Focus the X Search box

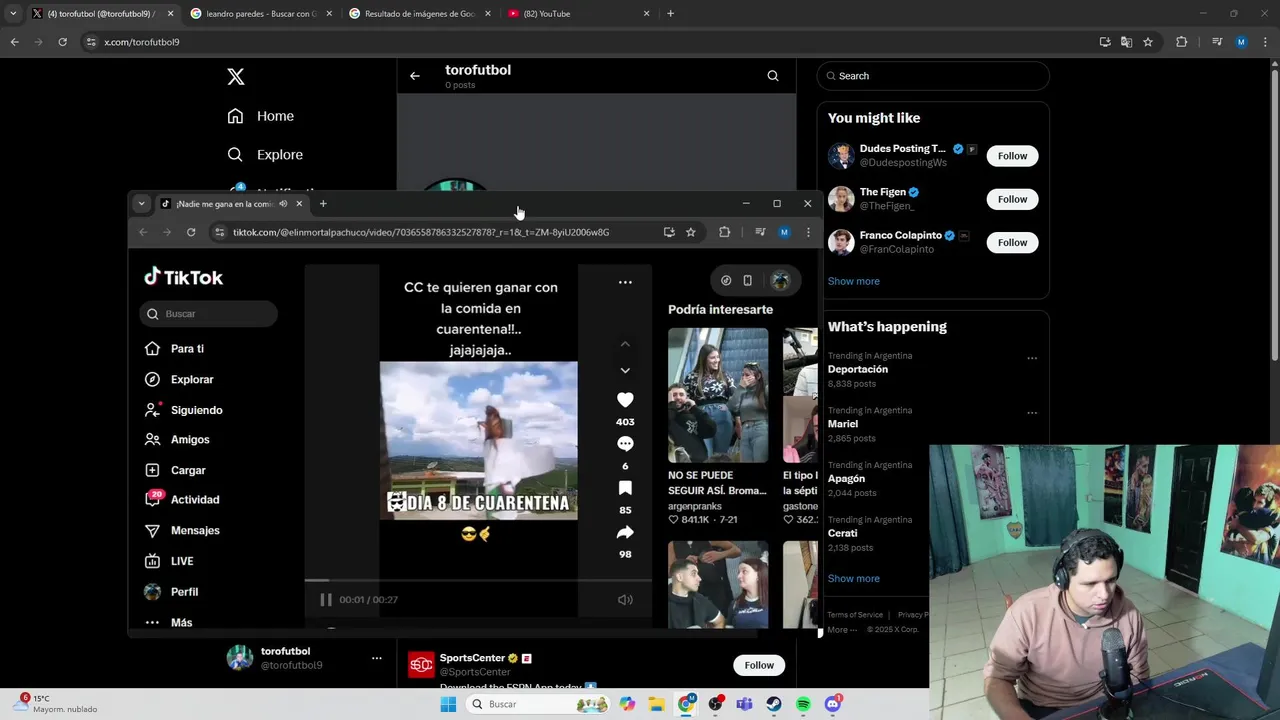(x=933, y=76)
